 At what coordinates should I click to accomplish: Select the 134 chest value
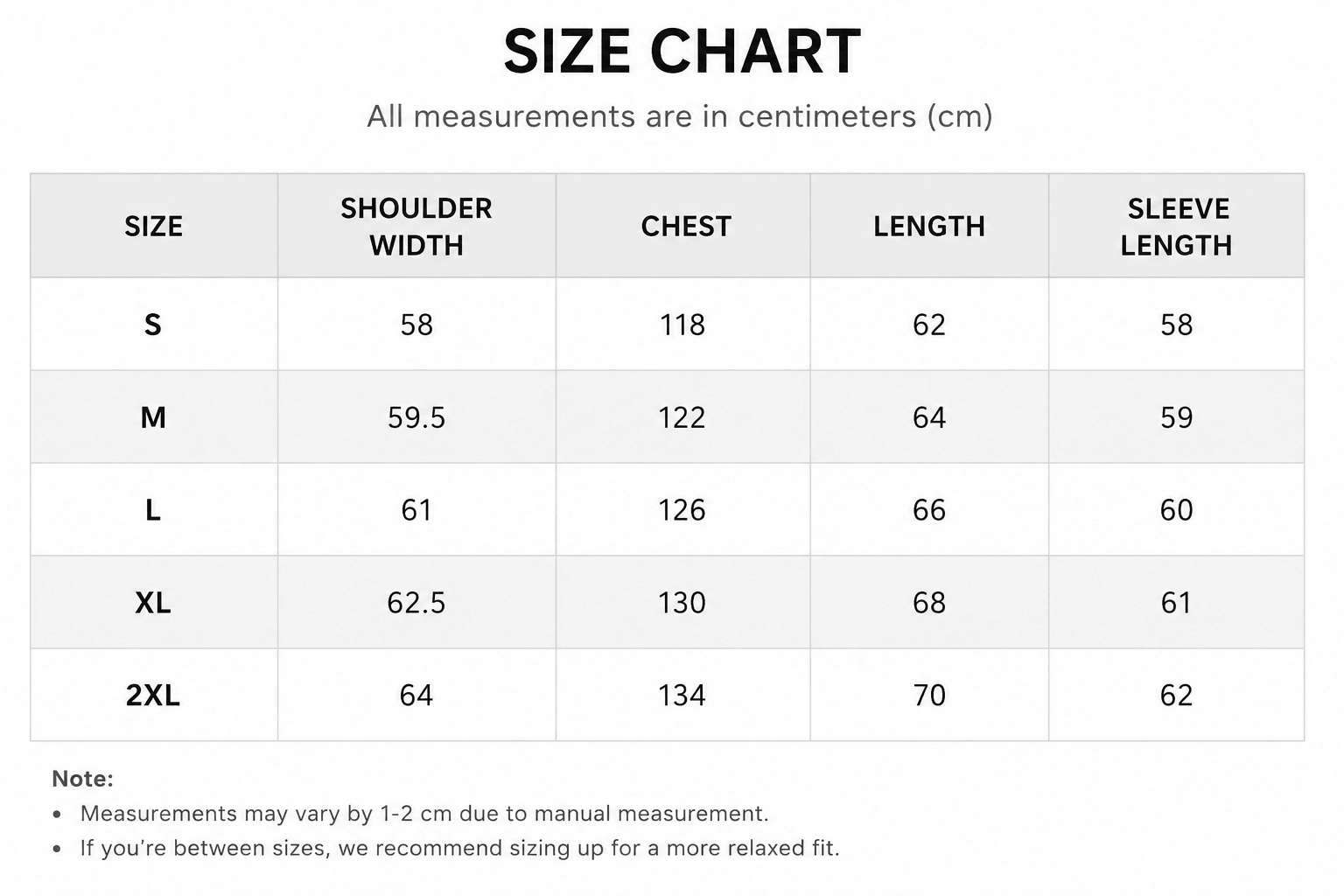click(x=682, y=696)
